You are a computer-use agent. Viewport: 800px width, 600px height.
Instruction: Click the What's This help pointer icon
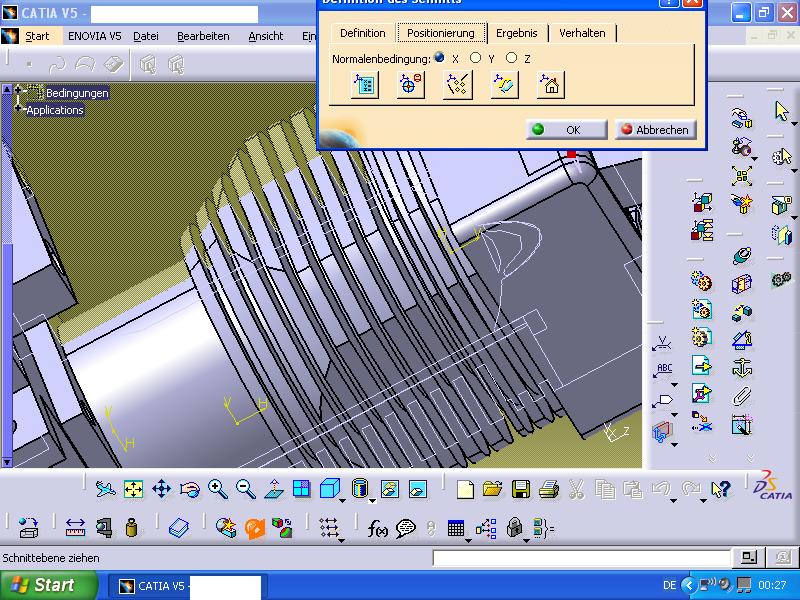[721, 489]
